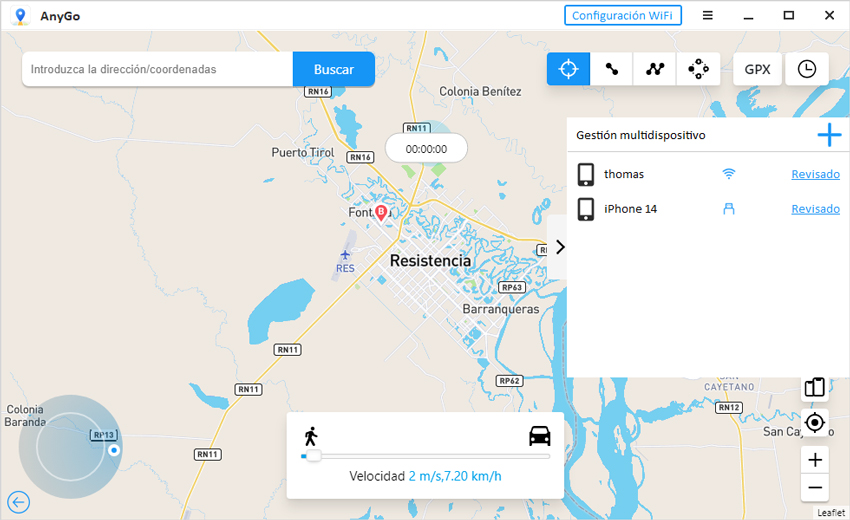The image size is (850, 520).
Task: Click the speed slider handle
Action: (313, 456)
